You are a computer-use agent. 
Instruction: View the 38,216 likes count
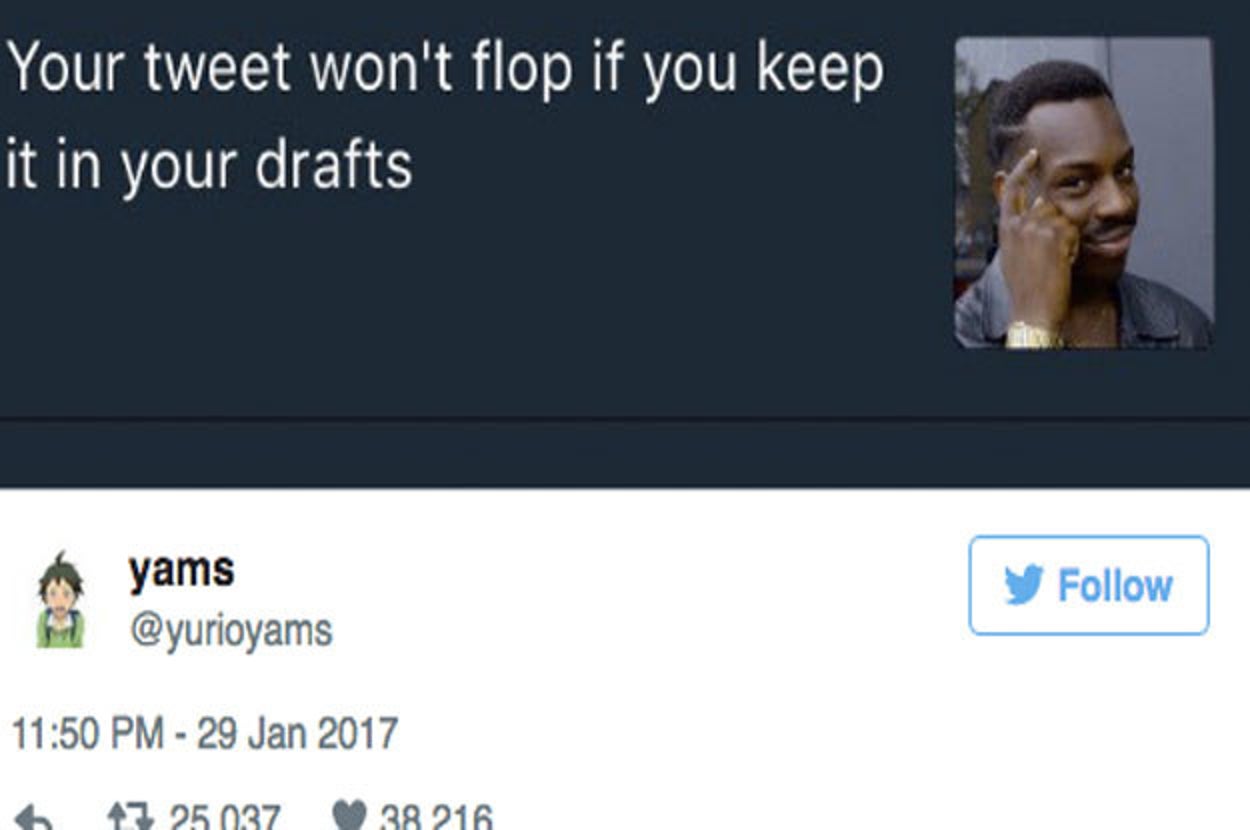coord(437,818)
